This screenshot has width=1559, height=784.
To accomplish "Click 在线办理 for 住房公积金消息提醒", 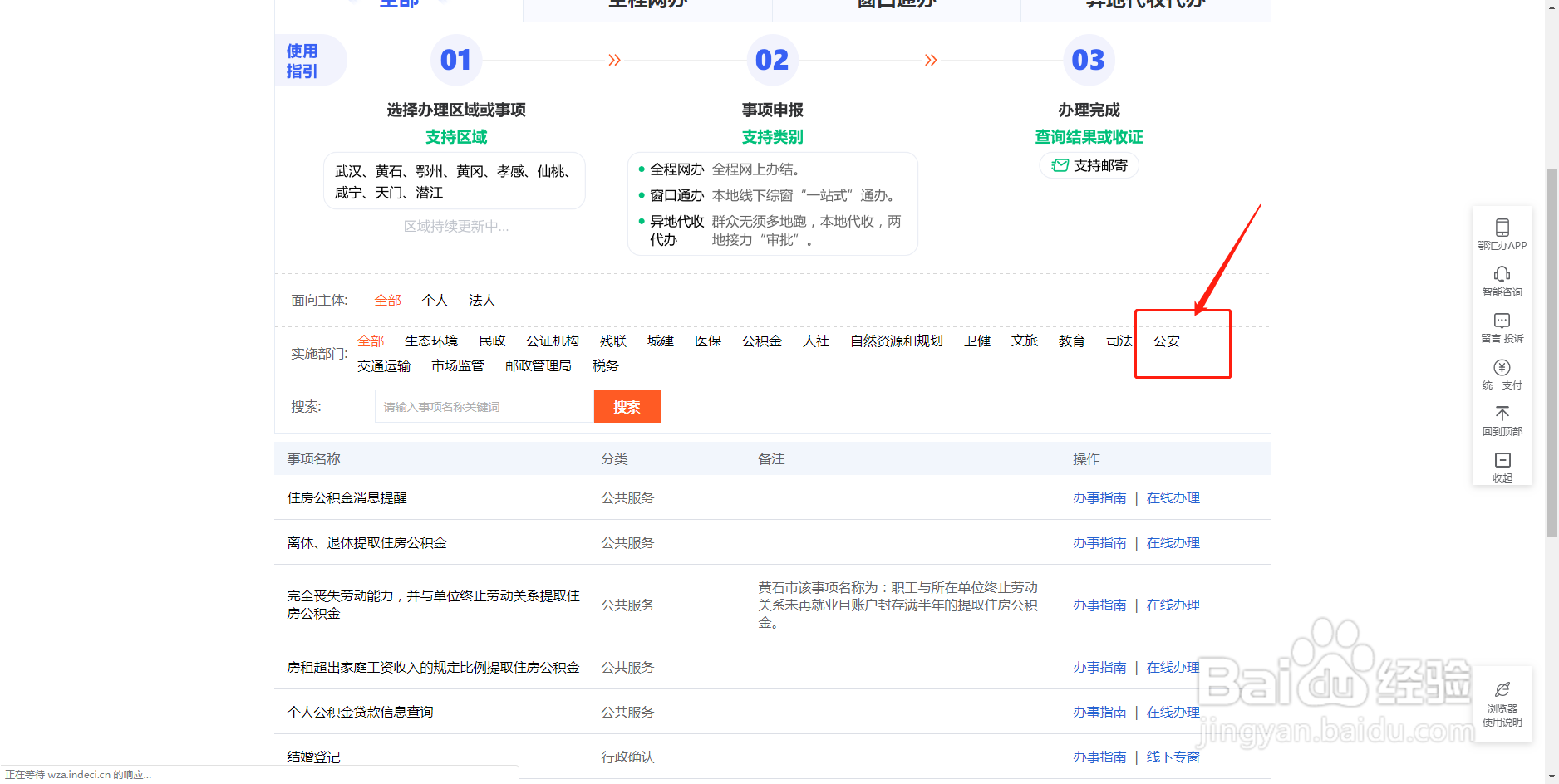I will pos(1173,497).
